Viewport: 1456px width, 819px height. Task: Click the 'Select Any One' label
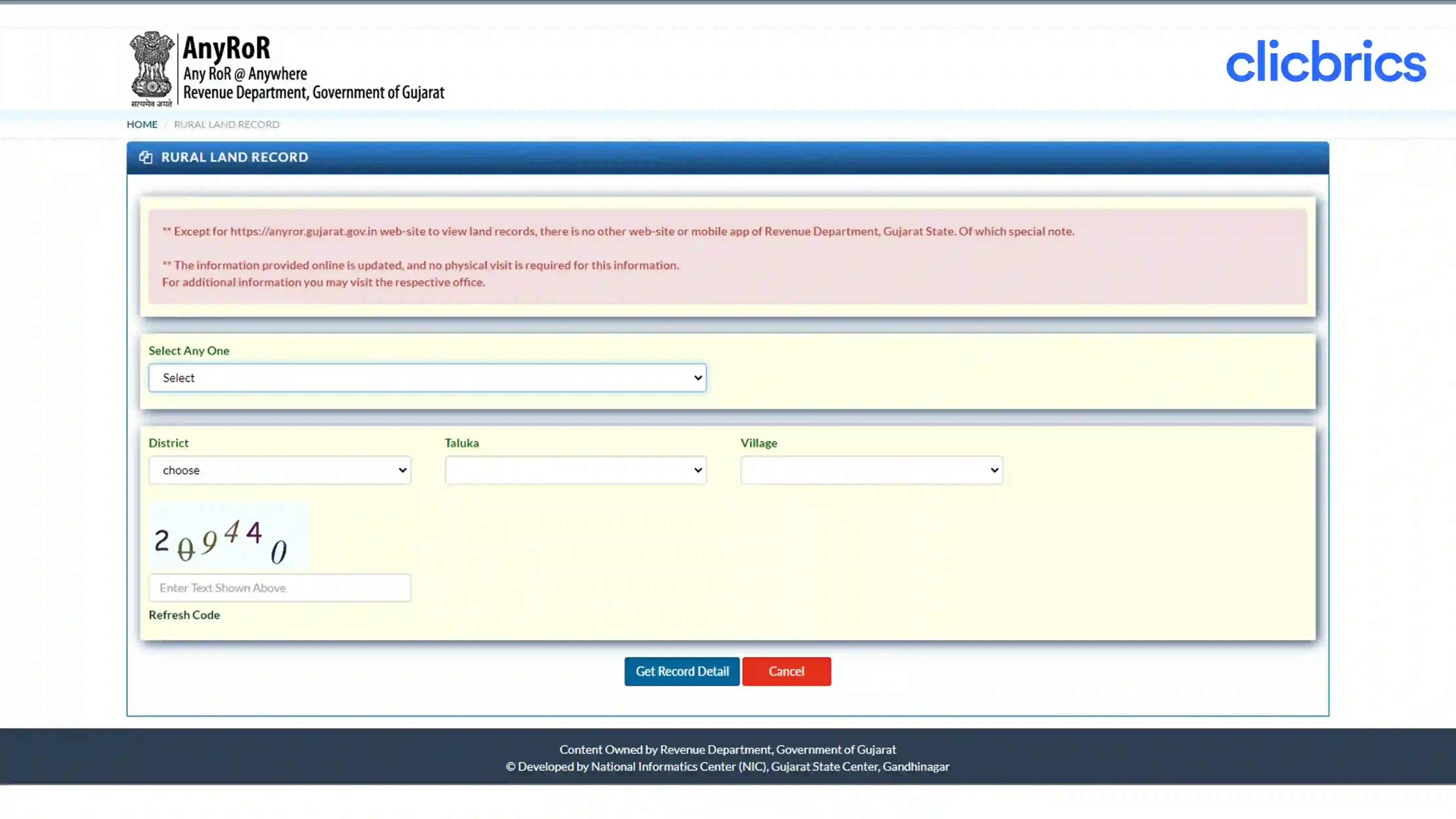coord(189,351)
